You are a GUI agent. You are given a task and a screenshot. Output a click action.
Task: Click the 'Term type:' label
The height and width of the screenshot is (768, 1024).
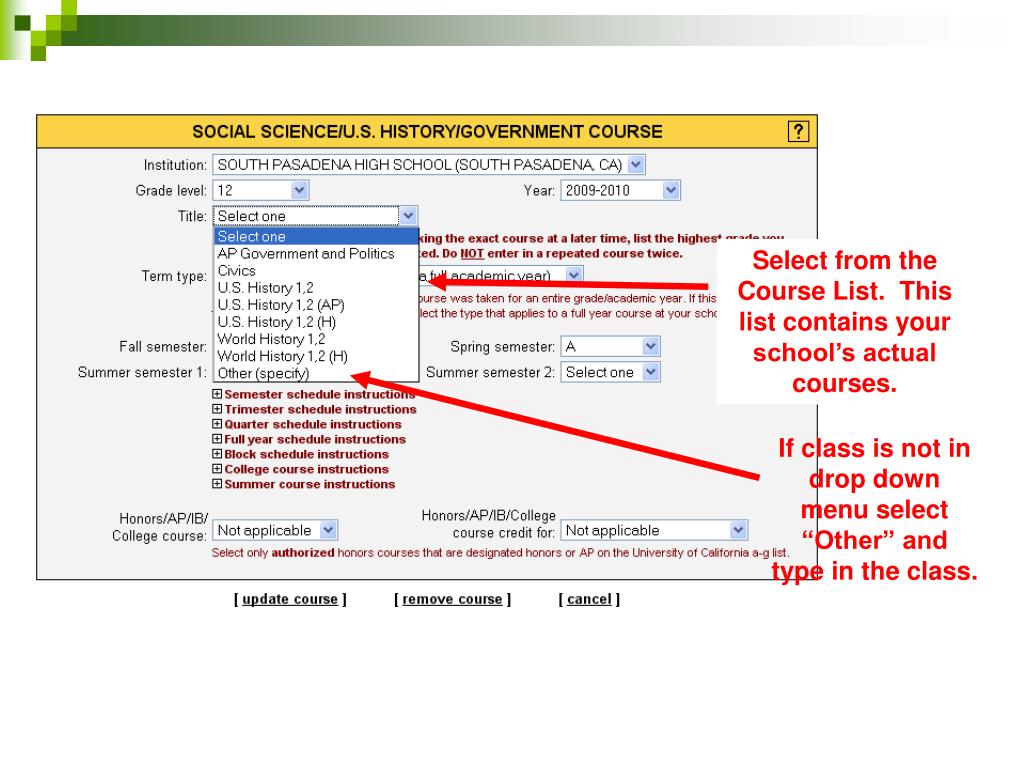coord(174,276)
